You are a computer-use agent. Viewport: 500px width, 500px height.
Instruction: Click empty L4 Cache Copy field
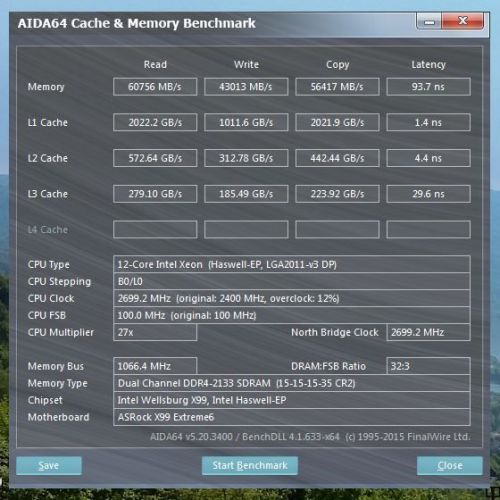click(x=337, y=229)
